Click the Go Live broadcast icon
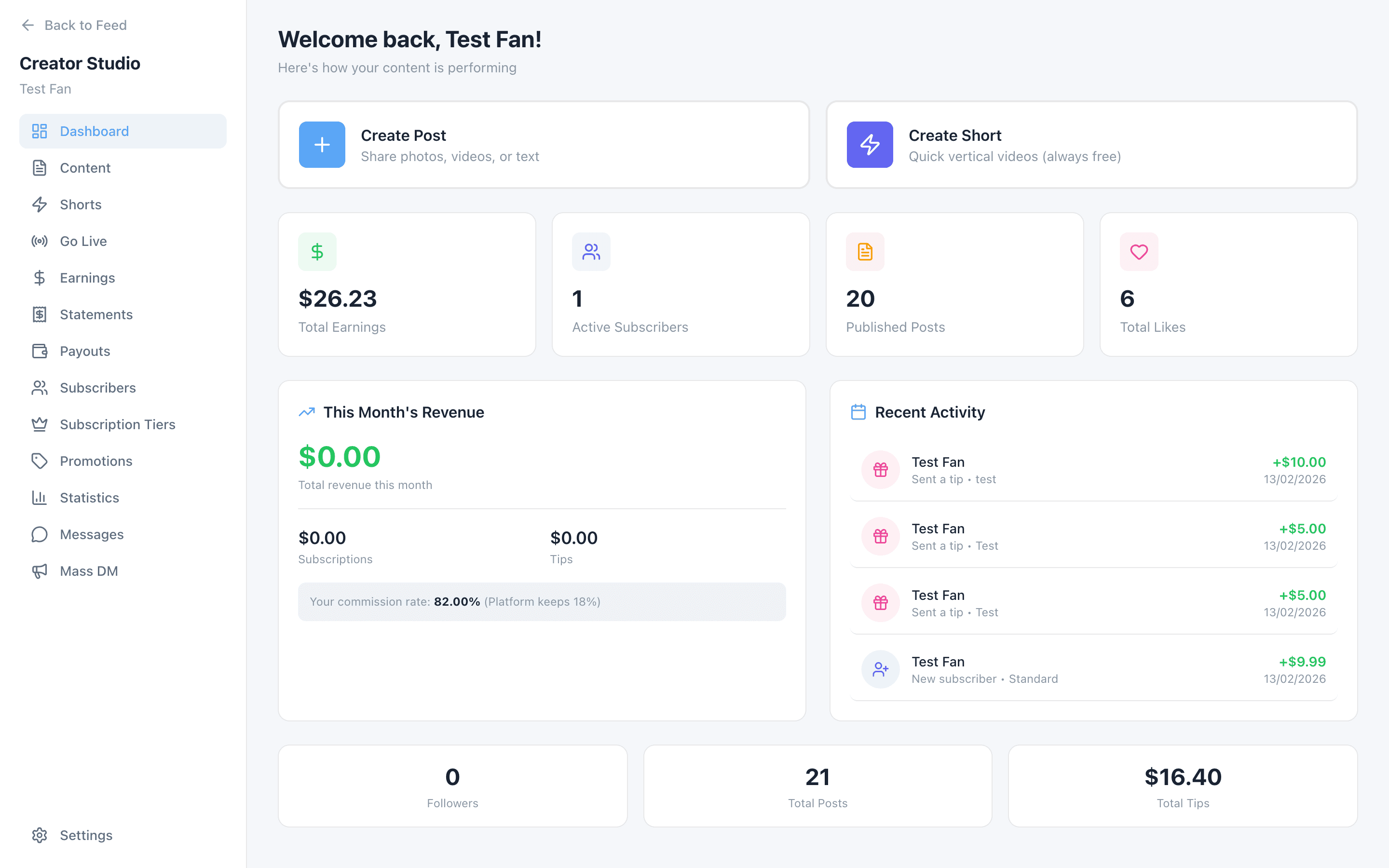This screenshot has height=868, width=1389. coord(40,241)
